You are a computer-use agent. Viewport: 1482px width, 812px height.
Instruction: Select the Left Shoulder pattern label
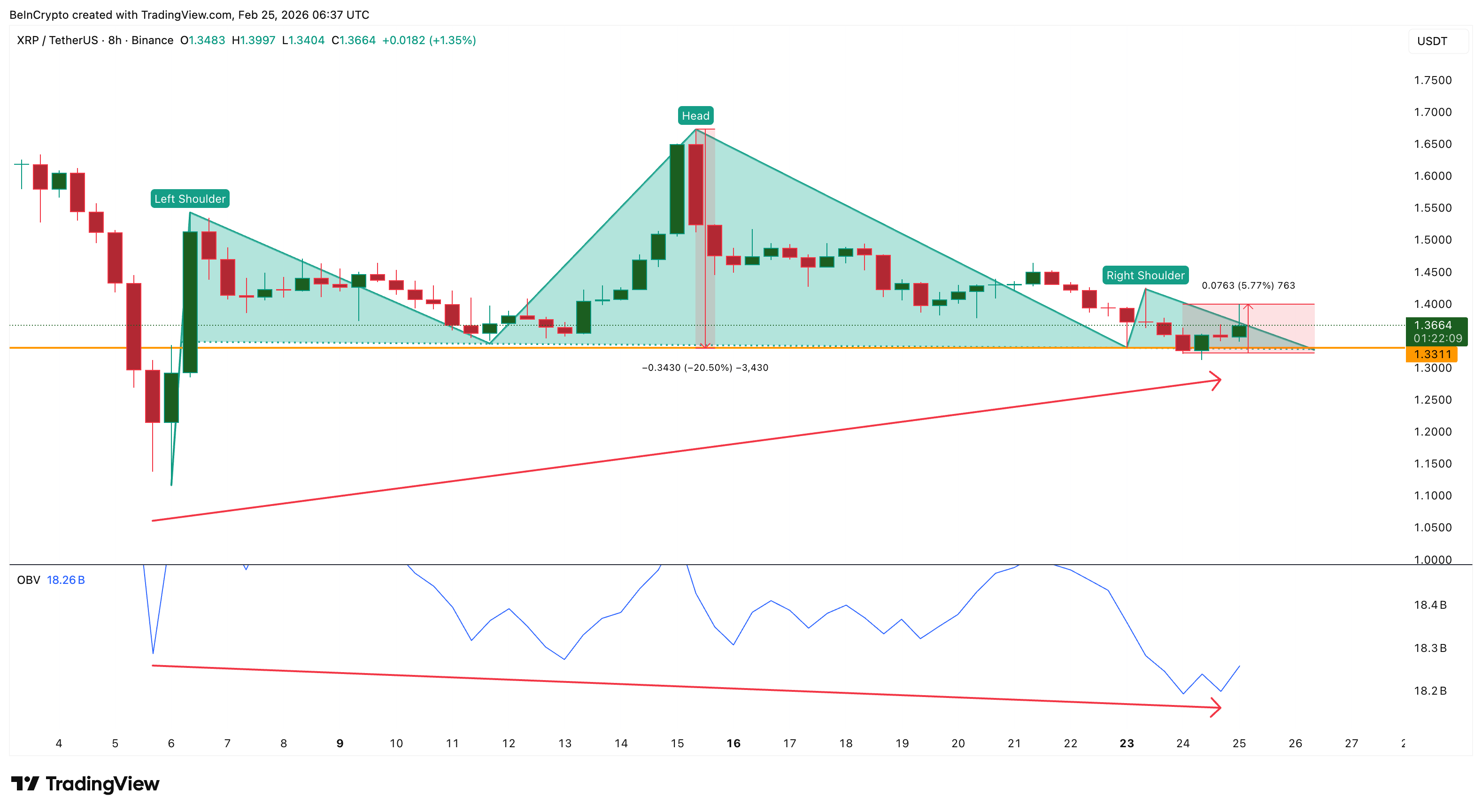click(190, 199)
